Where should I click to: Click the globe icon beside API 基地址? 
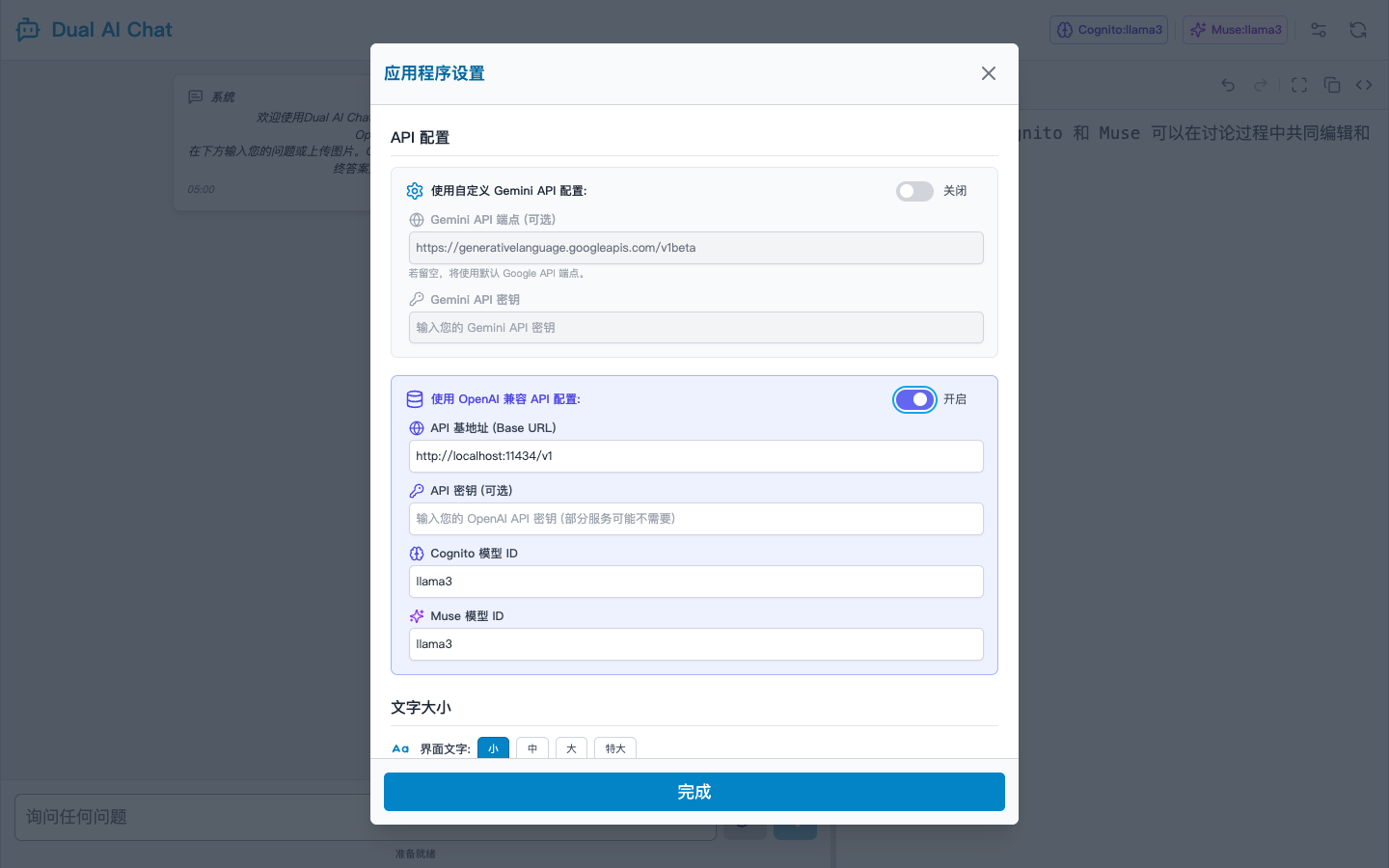(x=417, y=428)
